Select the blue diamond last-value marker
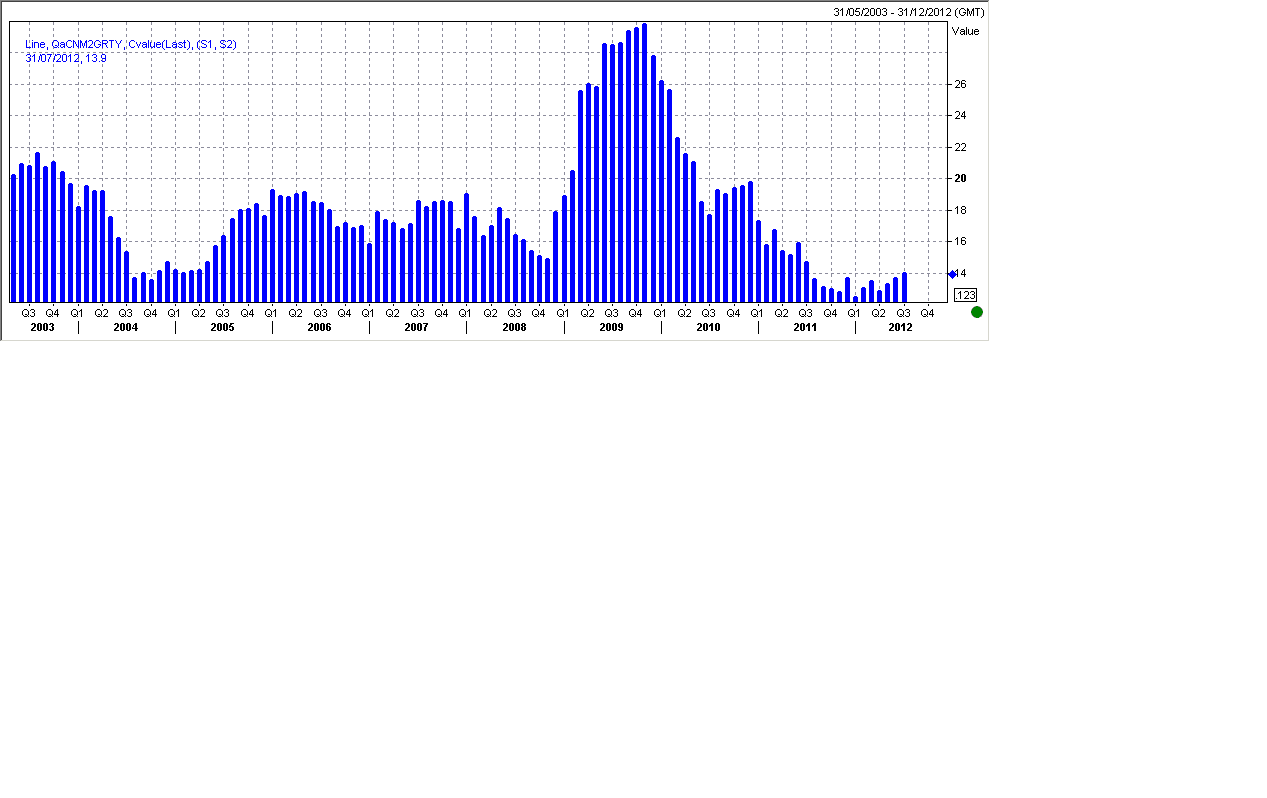The height and width of the screenshot is (798, 1267). click(x=952, y=274)
